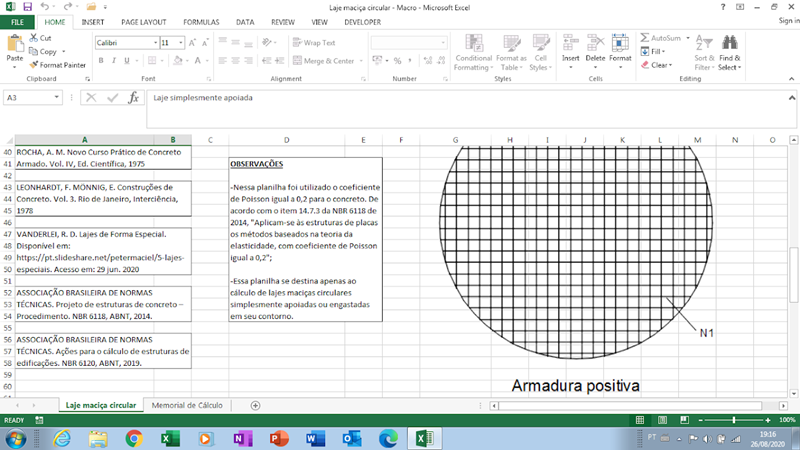This screenshot has width=800, height=450.
Task: Switch to the FORMULAS ribbon tab
Action: (x=201, y=22)
